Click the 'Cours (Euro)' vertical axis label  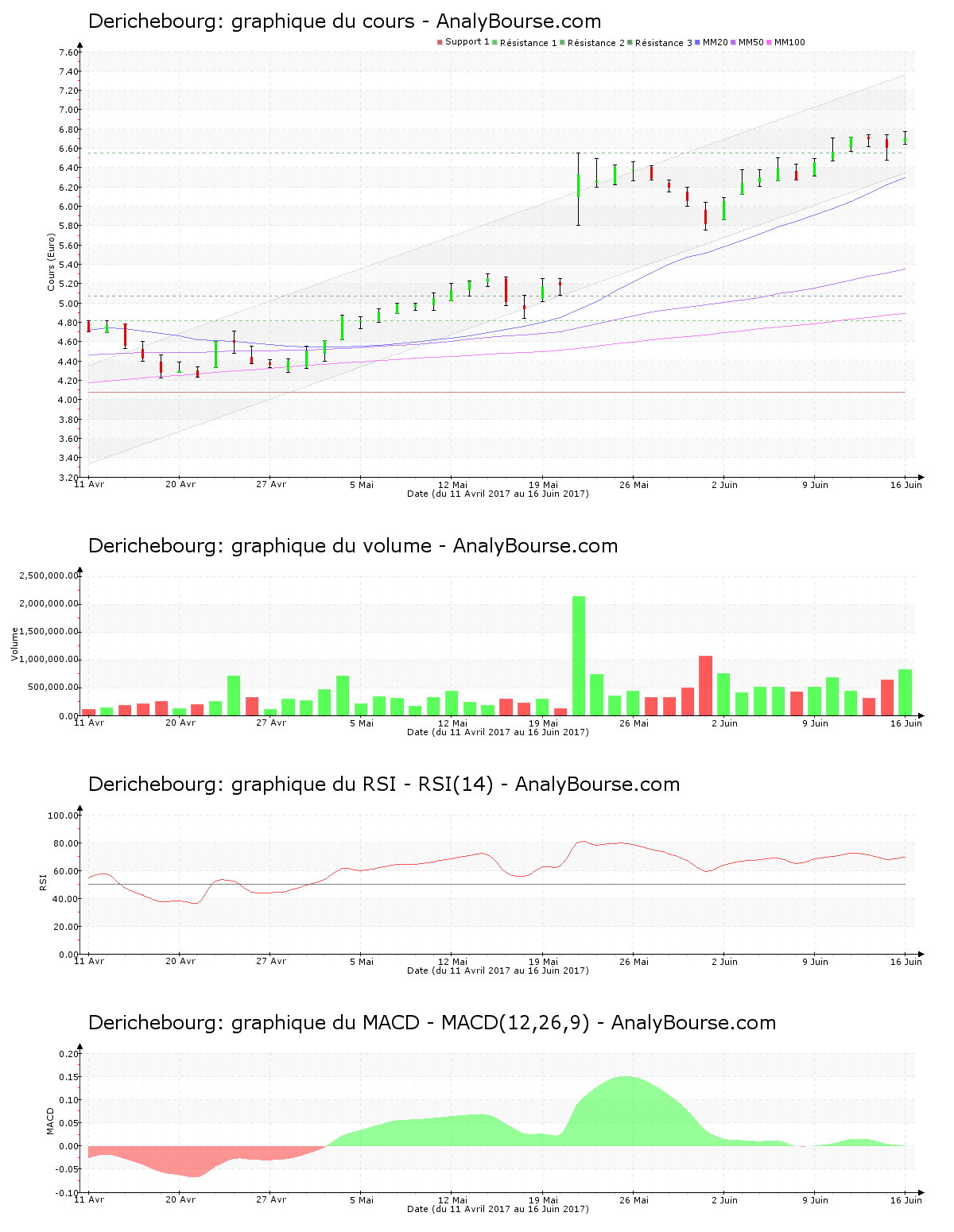click(x=52, y=262)
